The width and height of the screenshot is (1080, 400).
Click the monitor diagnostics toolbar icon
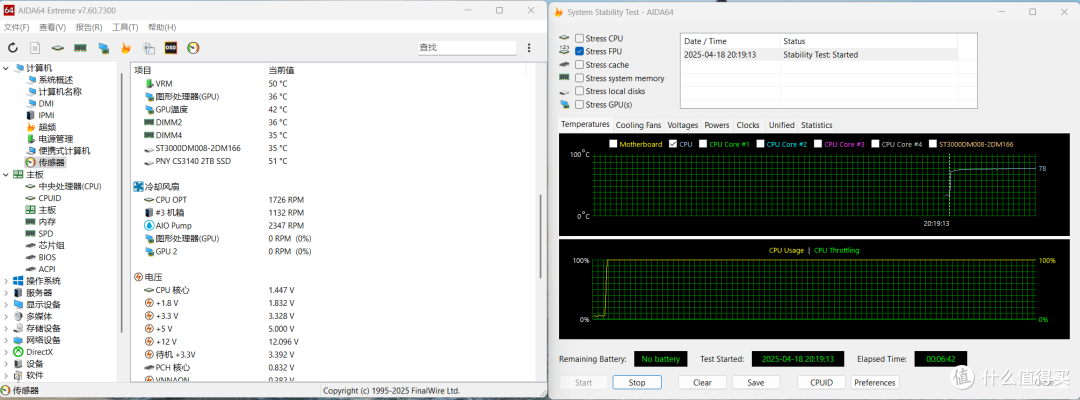point(103,48)
